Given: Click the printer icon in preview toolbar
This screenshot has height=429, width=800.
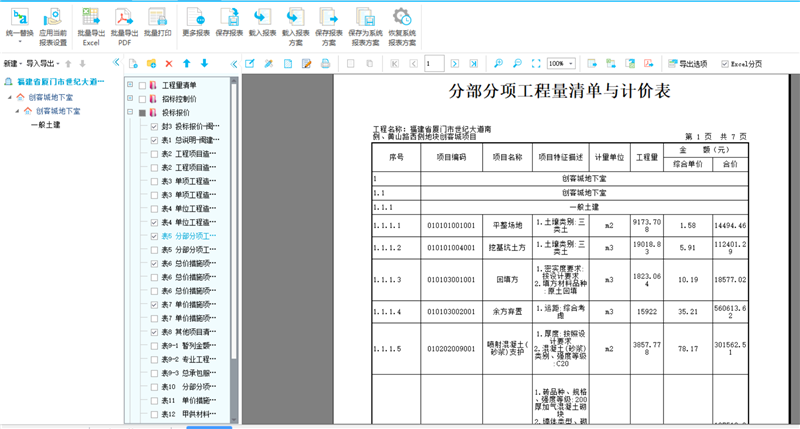Looking at the screenshot, I should point(326,64).
